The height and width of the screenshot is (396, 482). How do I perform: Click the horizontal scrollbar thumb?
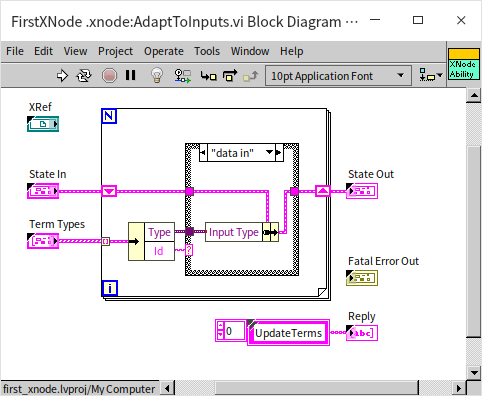316,388
